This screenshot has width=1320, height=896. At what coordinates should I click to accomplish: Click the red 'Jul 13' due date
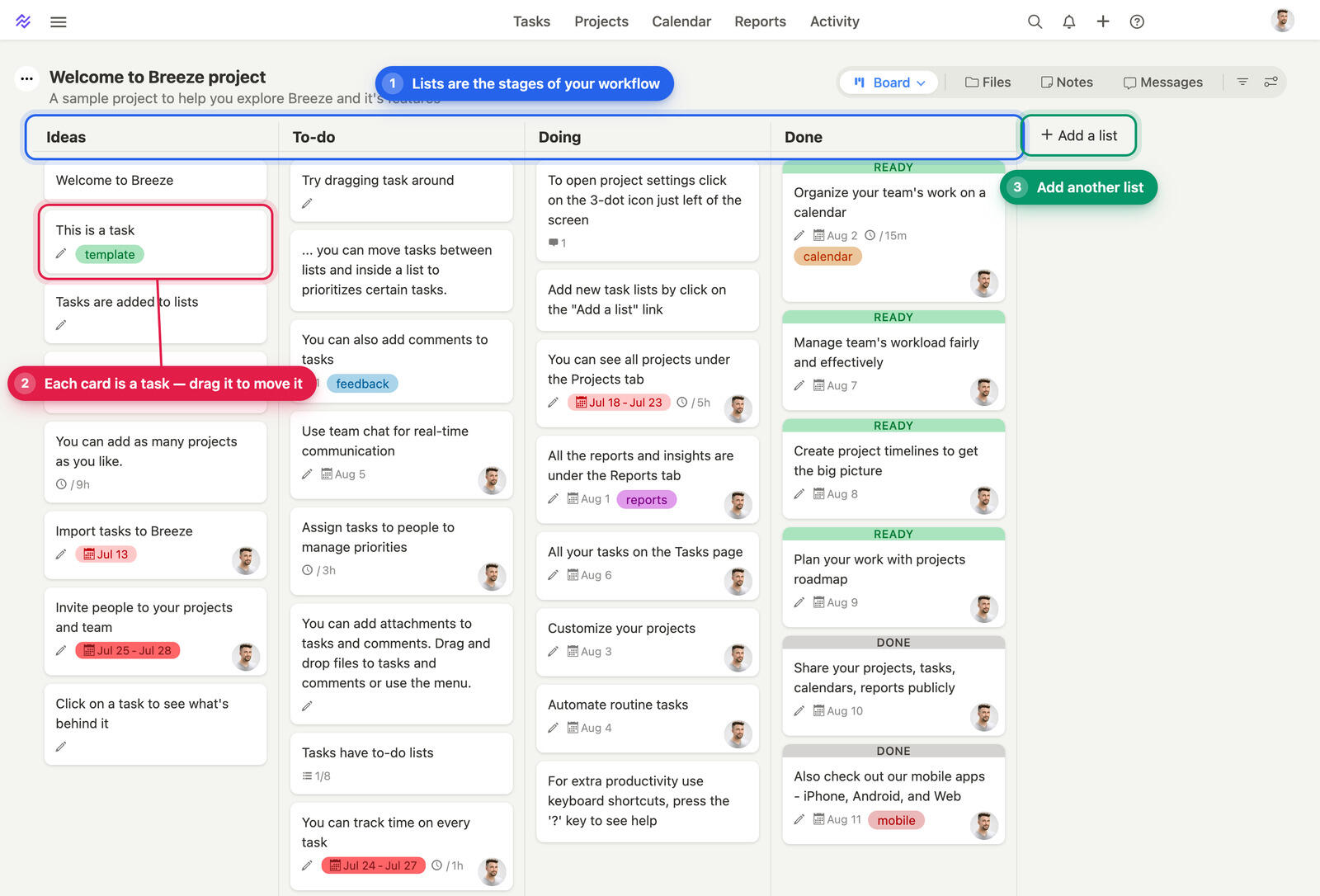coord(106,554)
